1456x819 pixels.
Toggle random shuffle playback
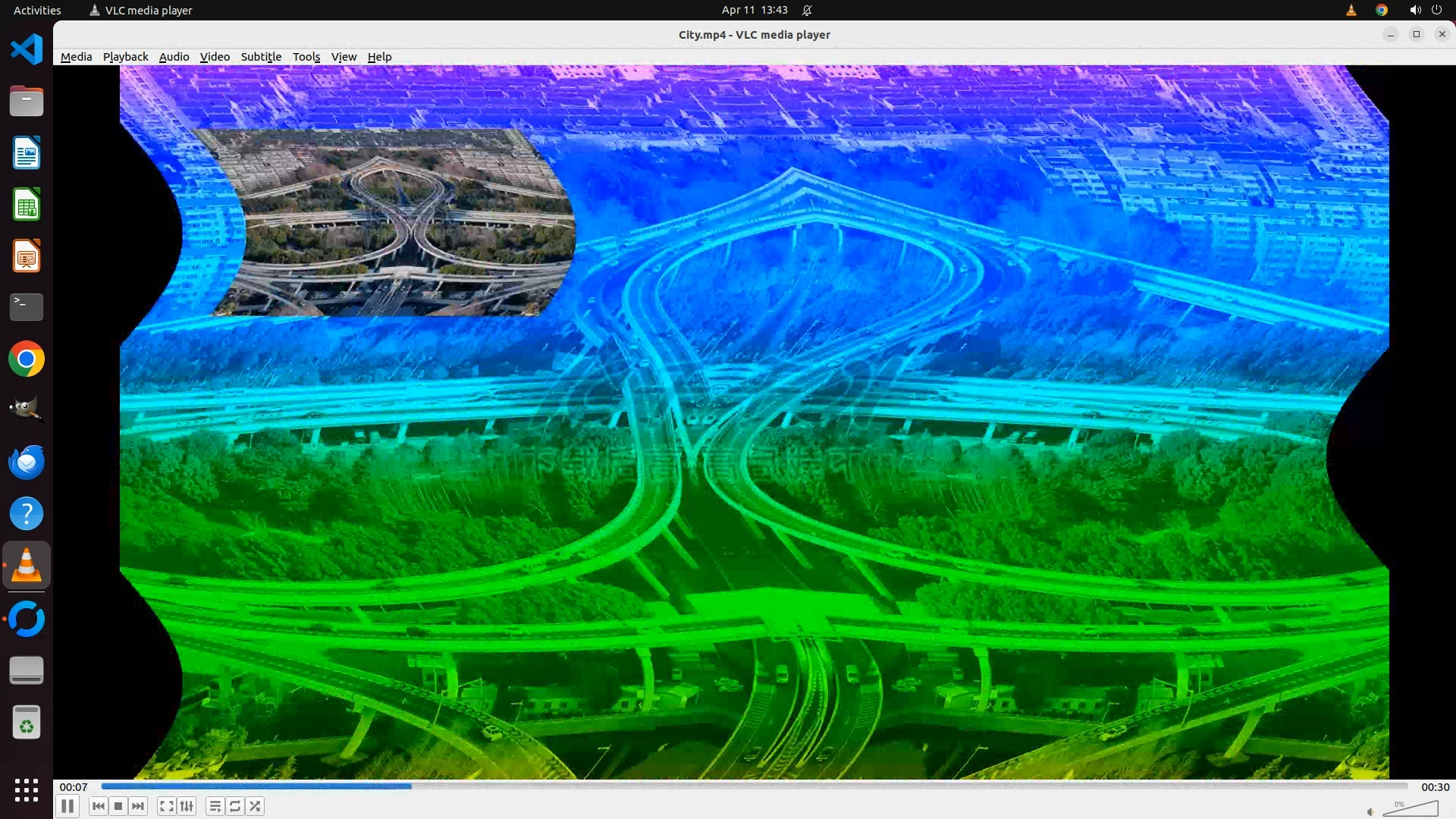(256, 806)
